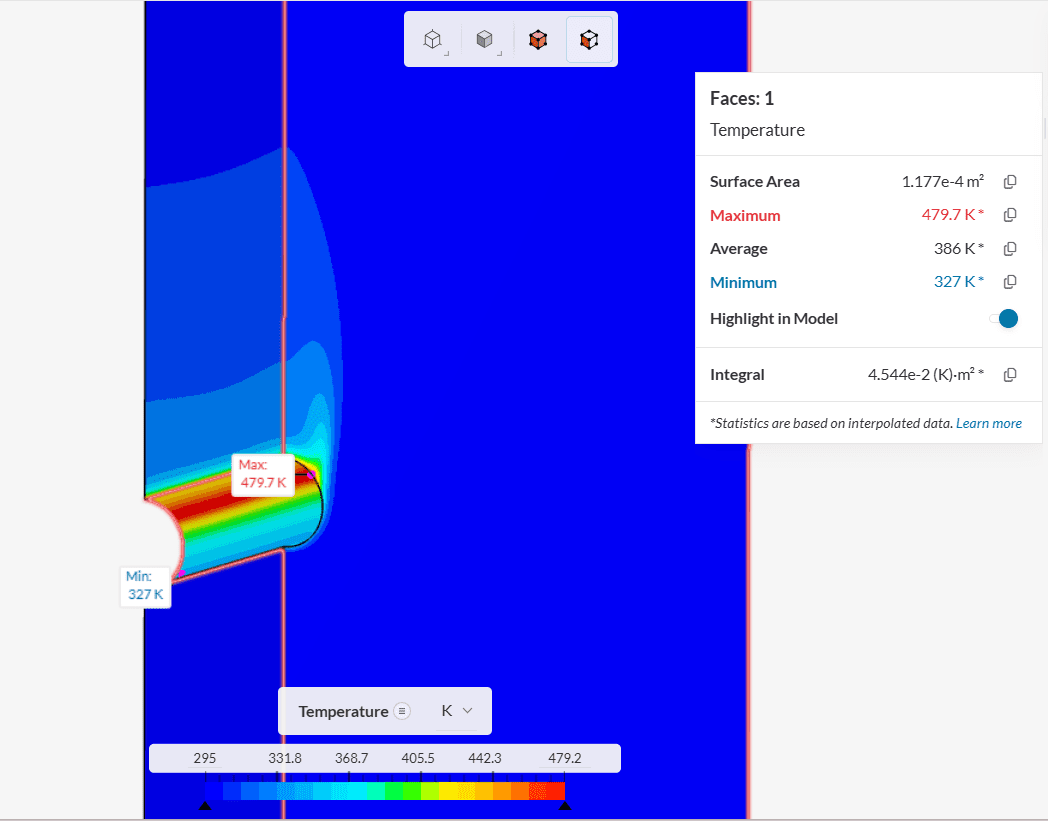Image resolution: width=1048 pixels, height=821 pixels.
Task: Edit the legend minimum value 295
Action: click(204, 758)
